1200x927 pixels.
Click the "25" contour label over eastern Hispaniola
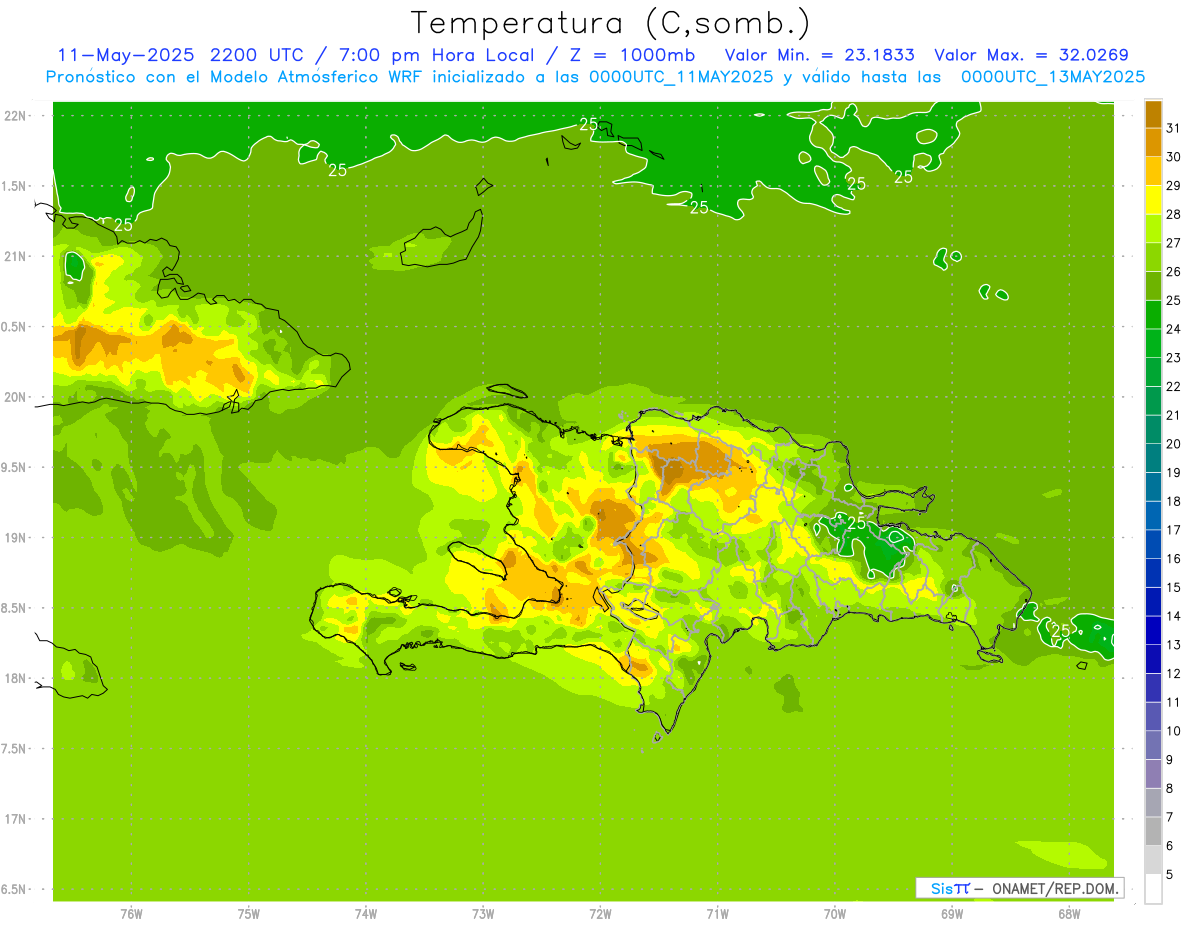pos(857,523)
